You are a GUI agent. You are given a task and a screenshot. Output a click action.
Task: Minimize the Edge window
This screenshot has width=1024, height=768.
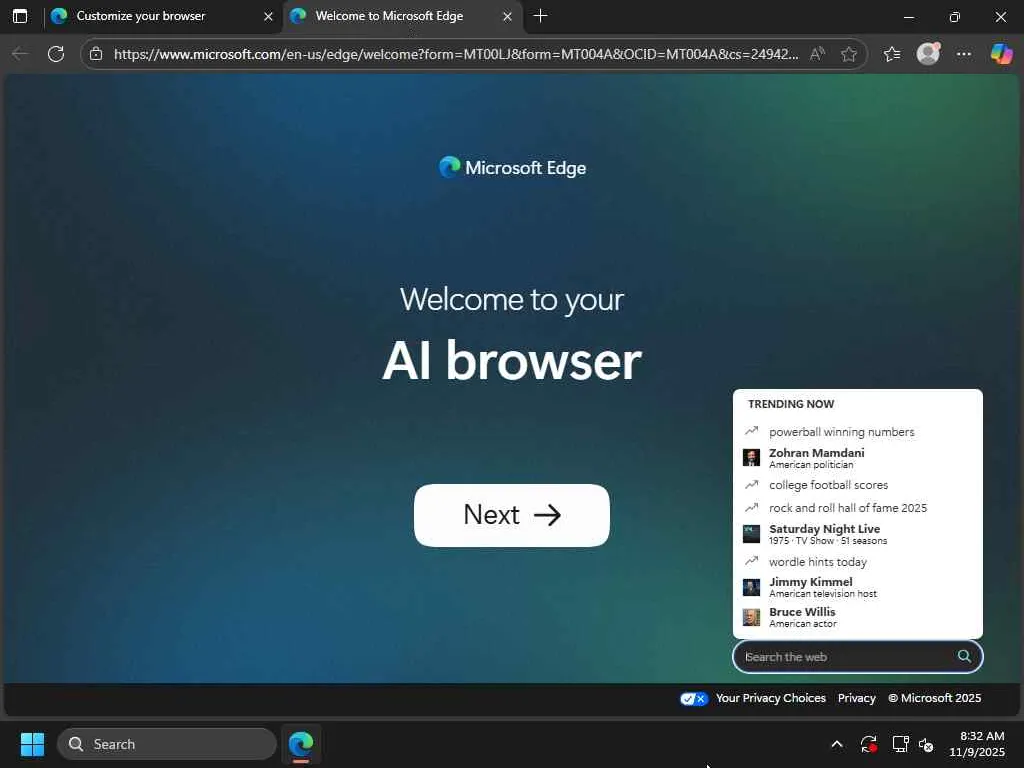tap(908, 17)
